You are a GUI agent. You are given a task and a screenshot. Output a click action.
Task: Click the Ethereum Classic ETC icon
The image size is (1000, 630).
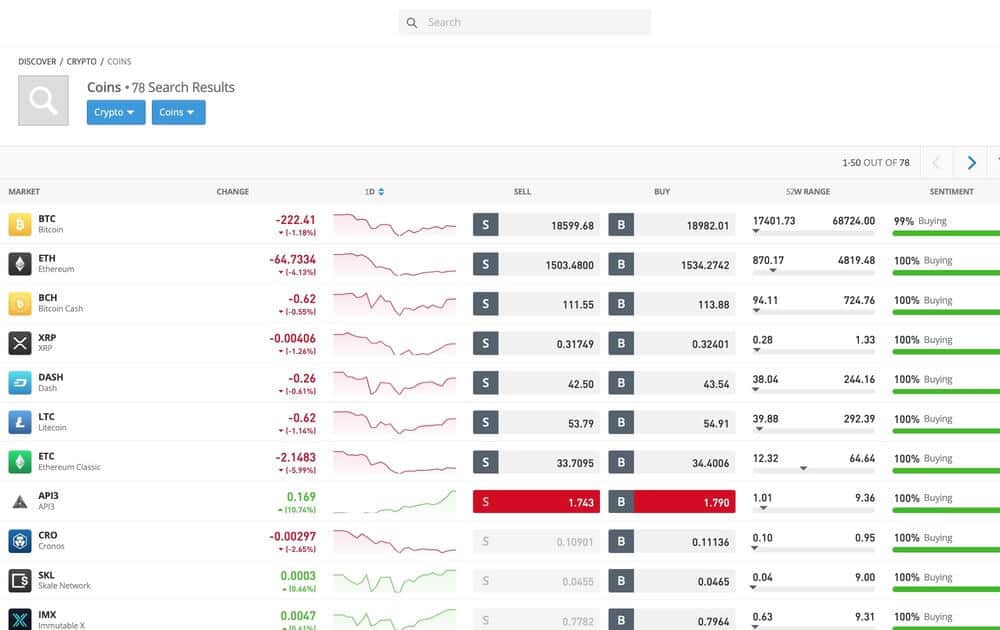(x=20, y=462)
